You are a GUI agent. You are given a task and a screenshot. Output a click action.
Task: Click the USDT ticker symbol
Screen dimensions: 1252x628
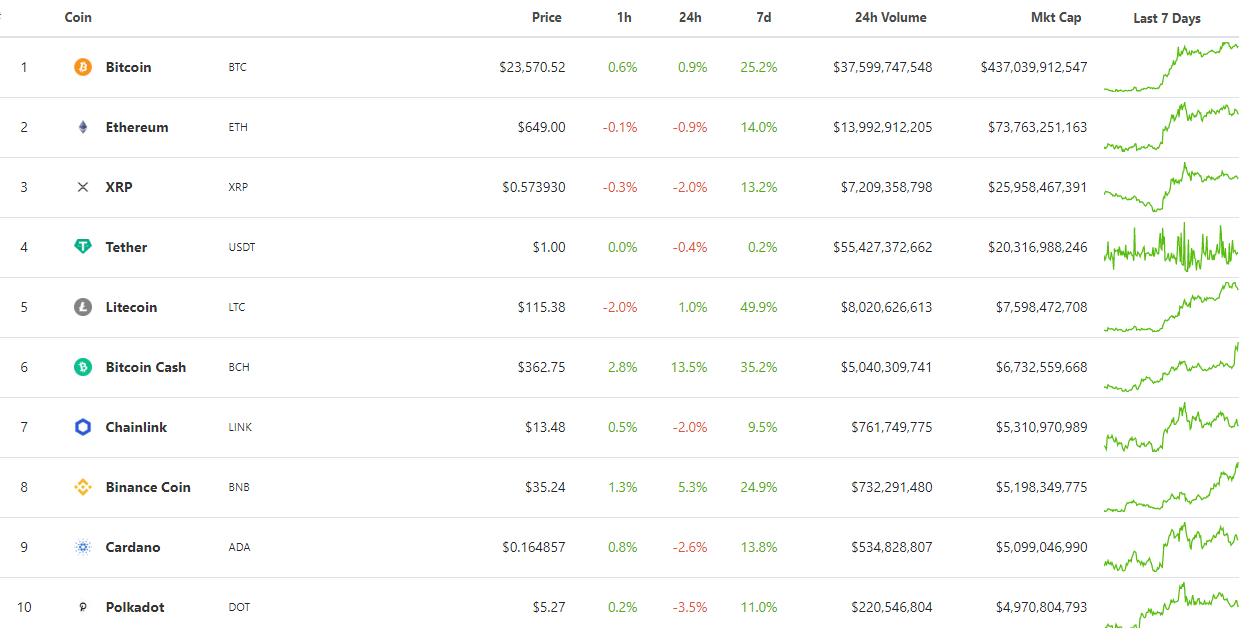click(242, 247)
